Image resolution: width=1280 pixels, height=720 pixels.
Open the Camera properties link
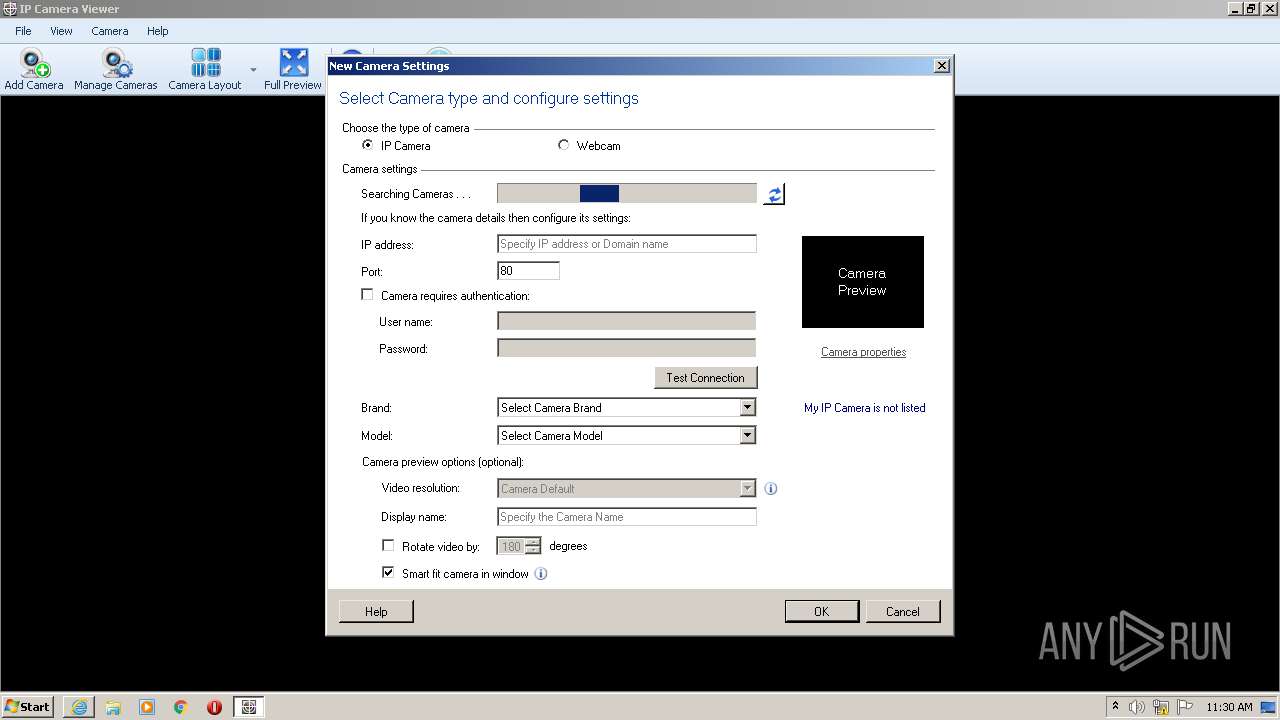[x=864, y=352]
